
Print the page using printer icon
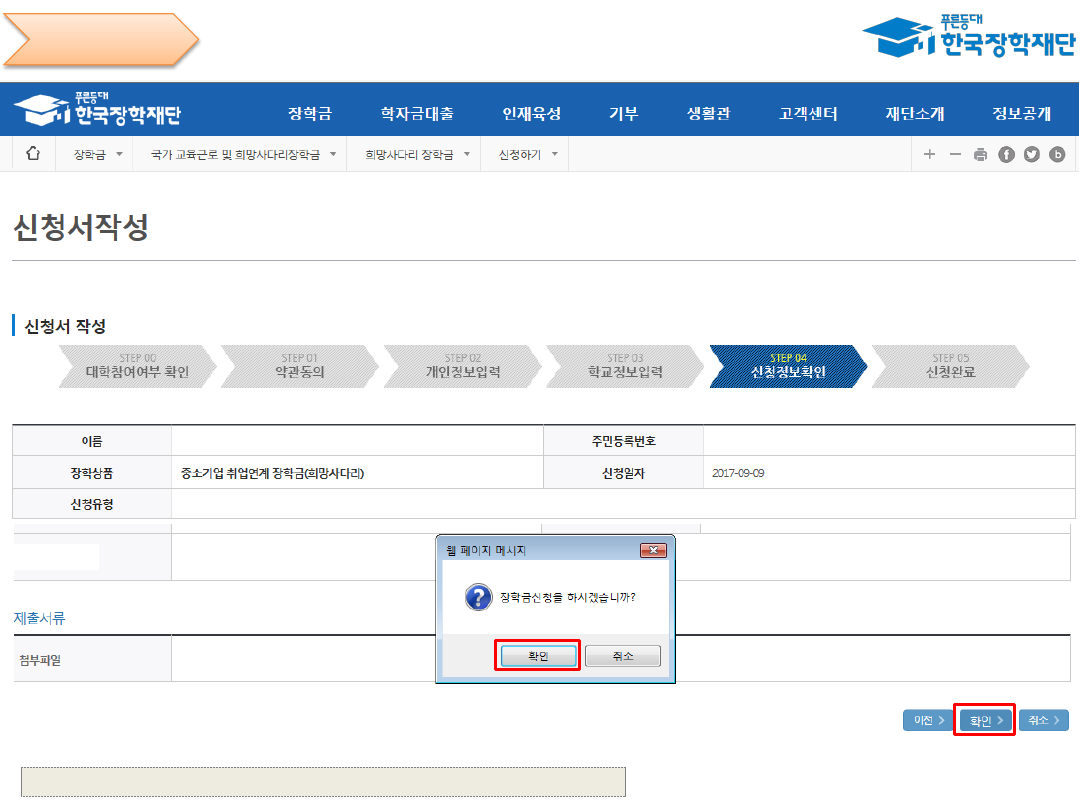click(980, 154)
